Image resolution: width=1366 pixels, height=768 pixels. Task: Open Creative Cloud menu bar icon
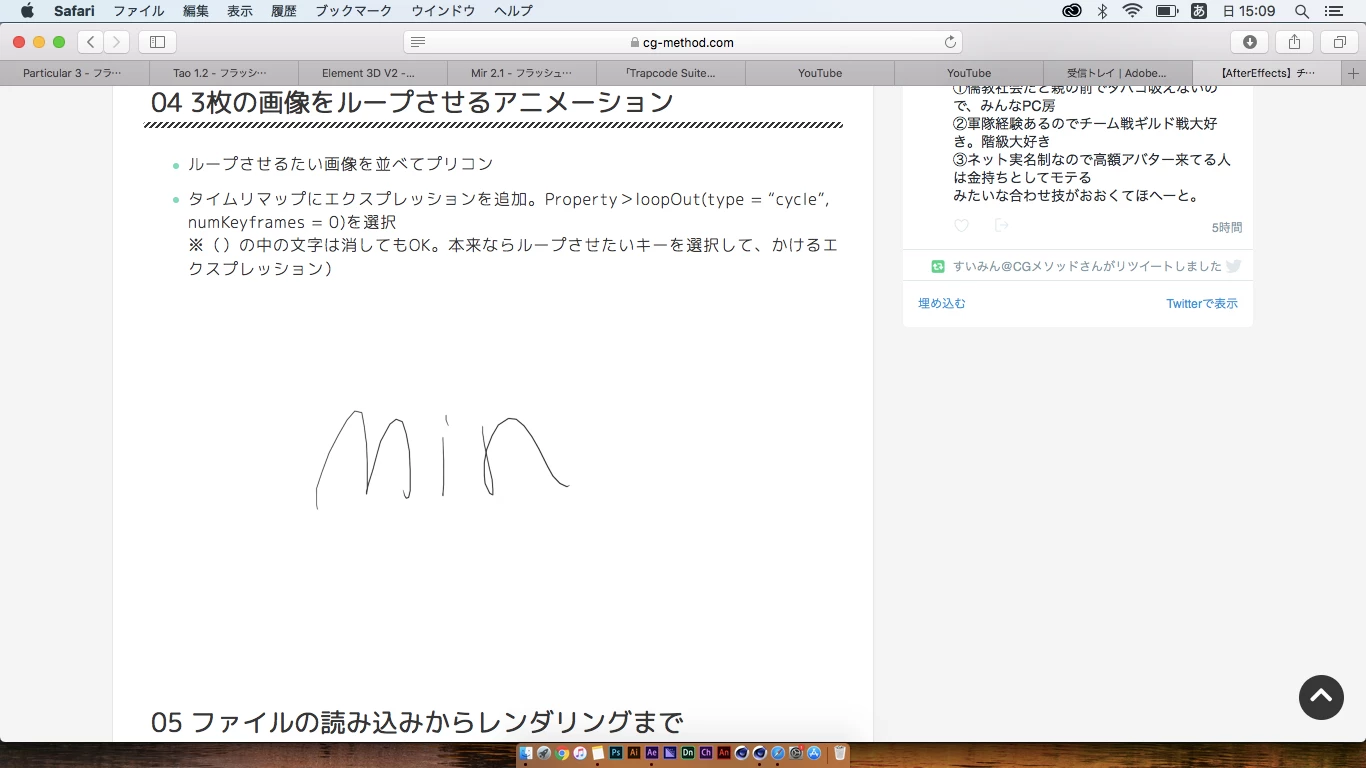click(x=1072, y=11)
